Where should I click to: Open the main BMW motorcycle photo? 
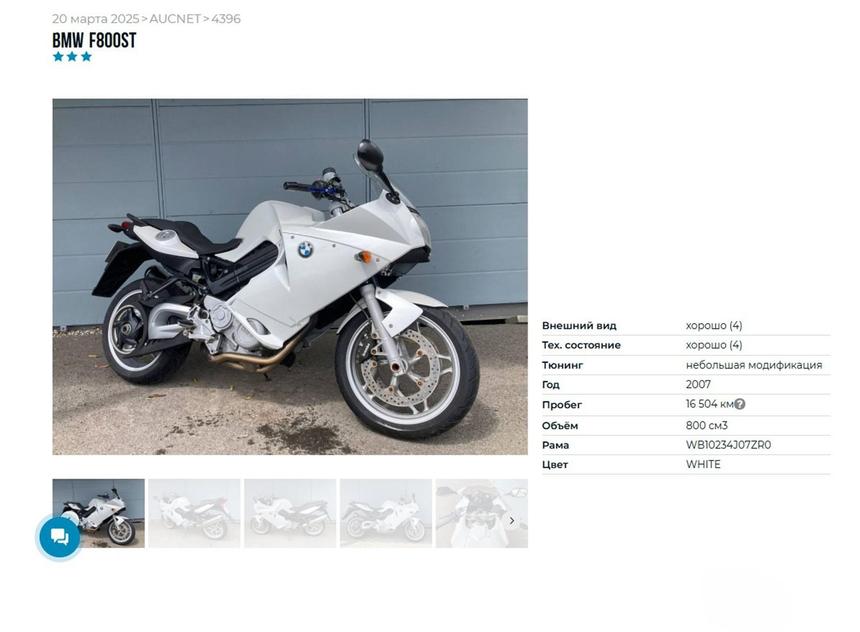click(x=290, y=276)
